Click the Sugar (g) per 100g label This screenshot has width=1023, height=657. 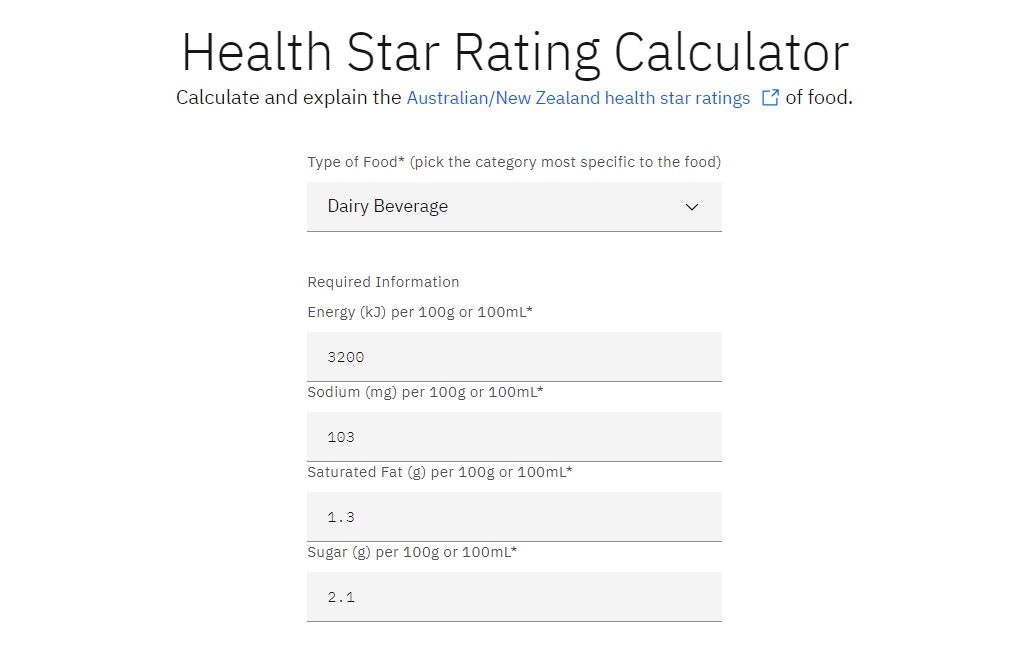(412, 552)
